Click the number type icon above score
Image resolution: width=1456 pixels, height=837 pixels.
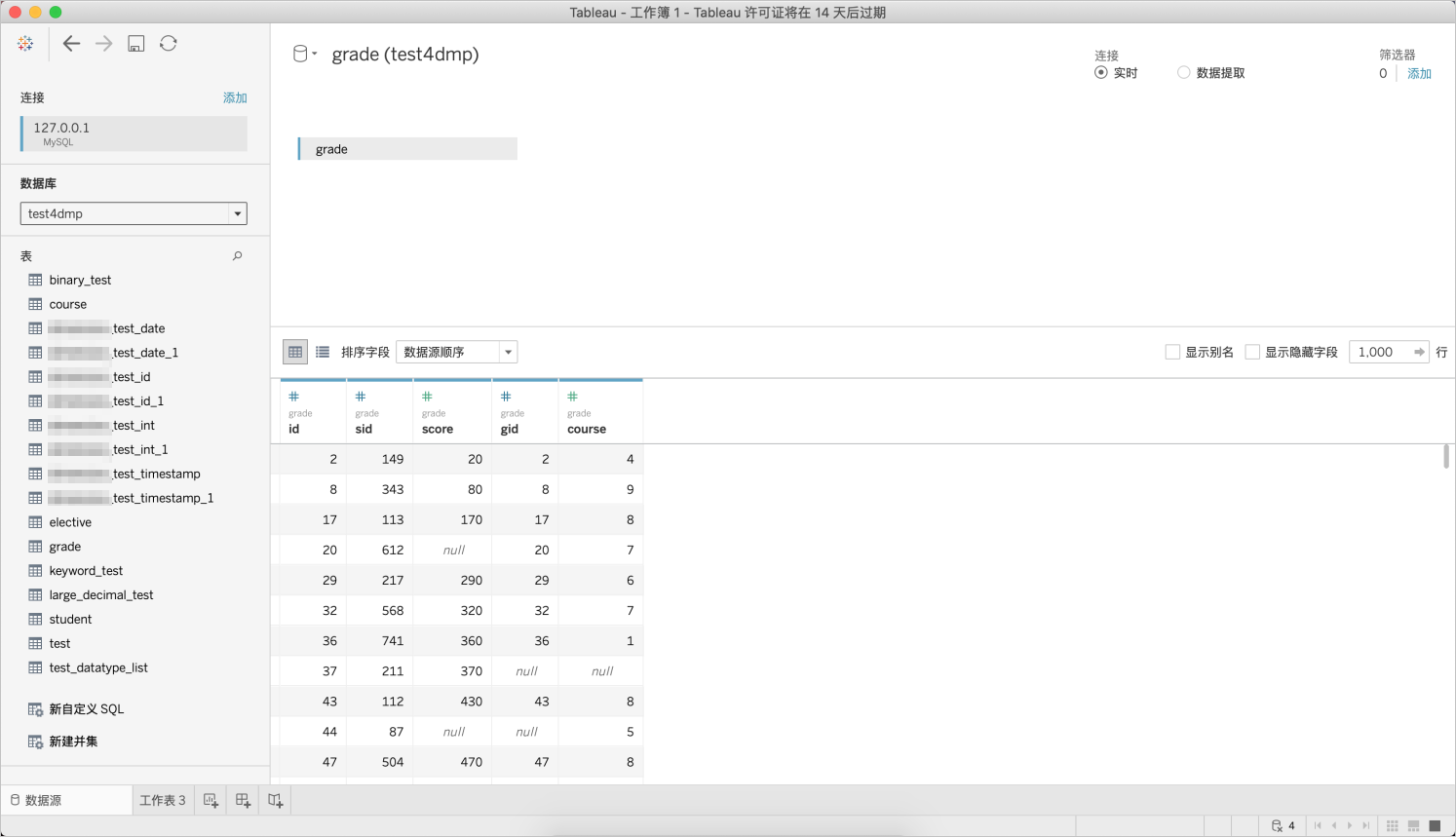tap(427, 397)
